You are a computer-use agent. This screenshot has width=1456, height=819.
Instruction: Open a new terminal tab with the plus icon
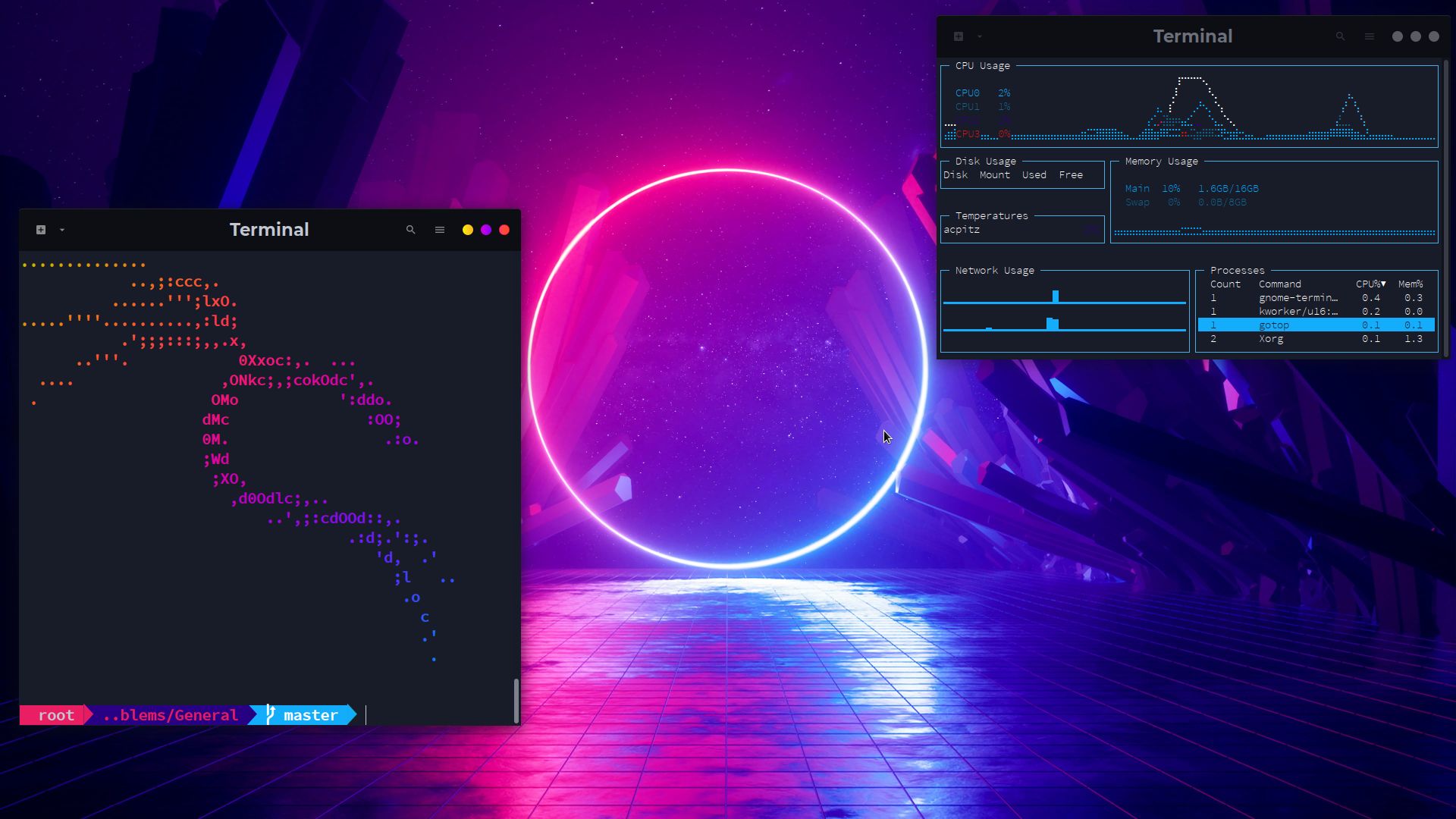pyautogui.click(x=40, y=230)
